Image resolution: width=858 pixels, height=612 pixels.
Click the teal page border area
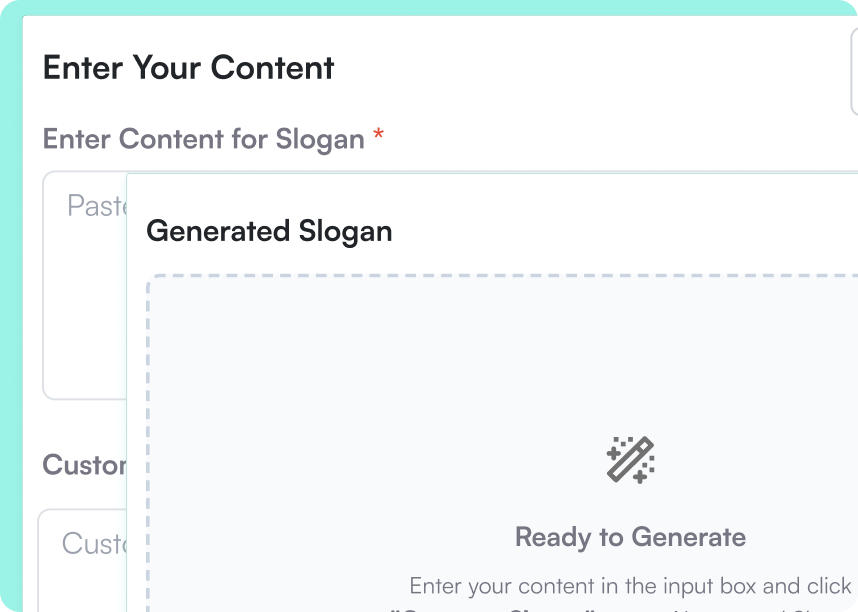click(x=10, y=300)
